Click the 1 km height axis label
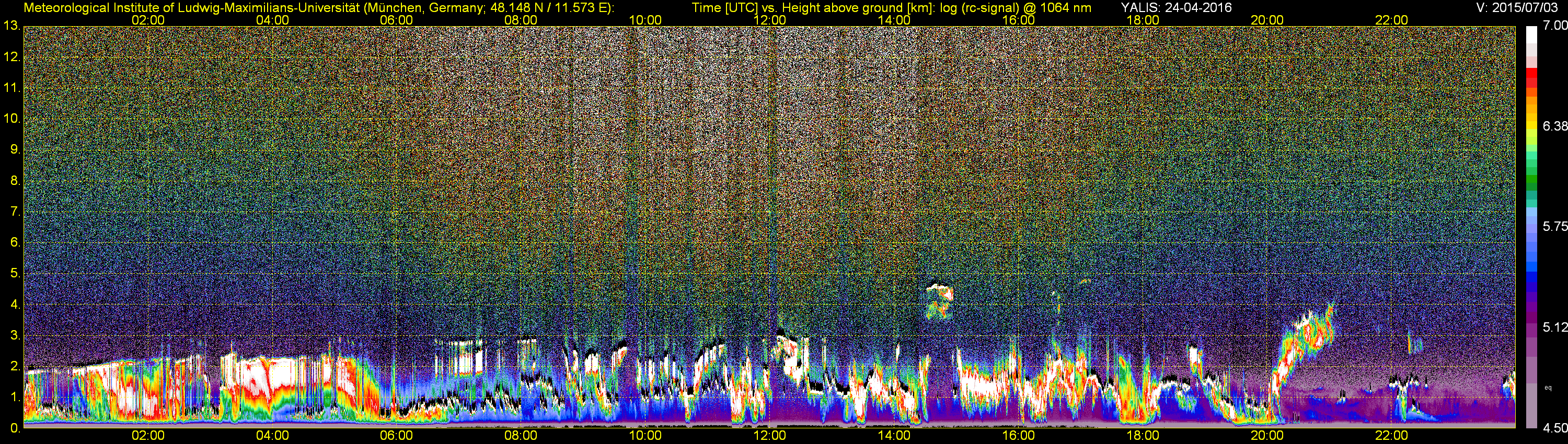 (x=15, y=396)
